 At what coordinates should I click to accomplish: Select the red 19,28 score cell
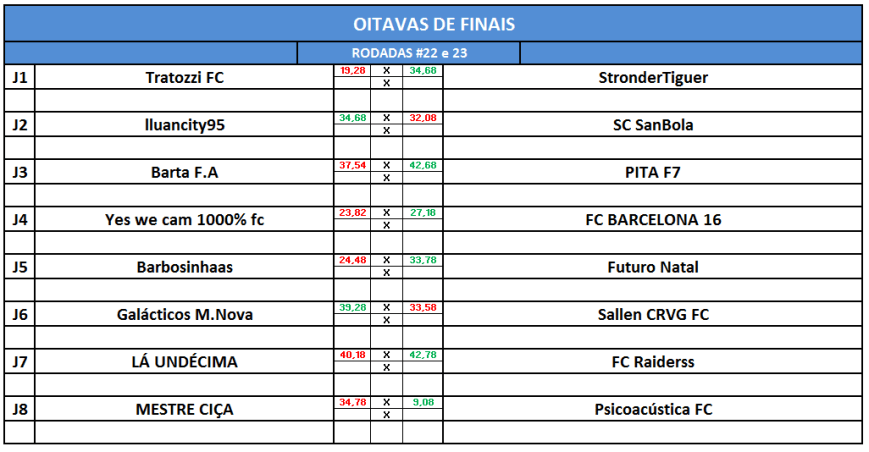352,71
